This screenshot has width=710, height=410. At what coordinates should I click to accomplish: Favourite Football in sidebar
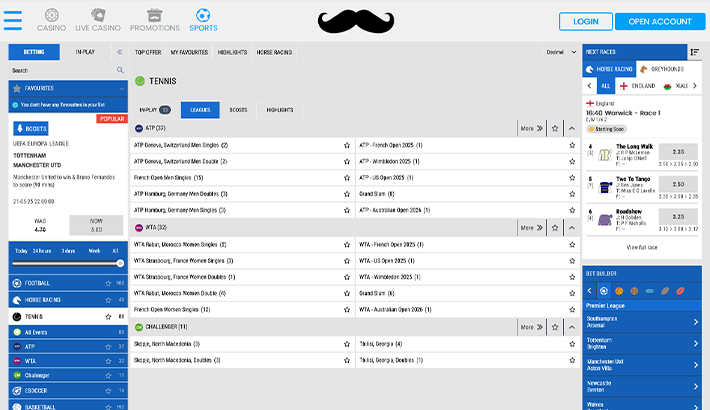pos(108,283)
